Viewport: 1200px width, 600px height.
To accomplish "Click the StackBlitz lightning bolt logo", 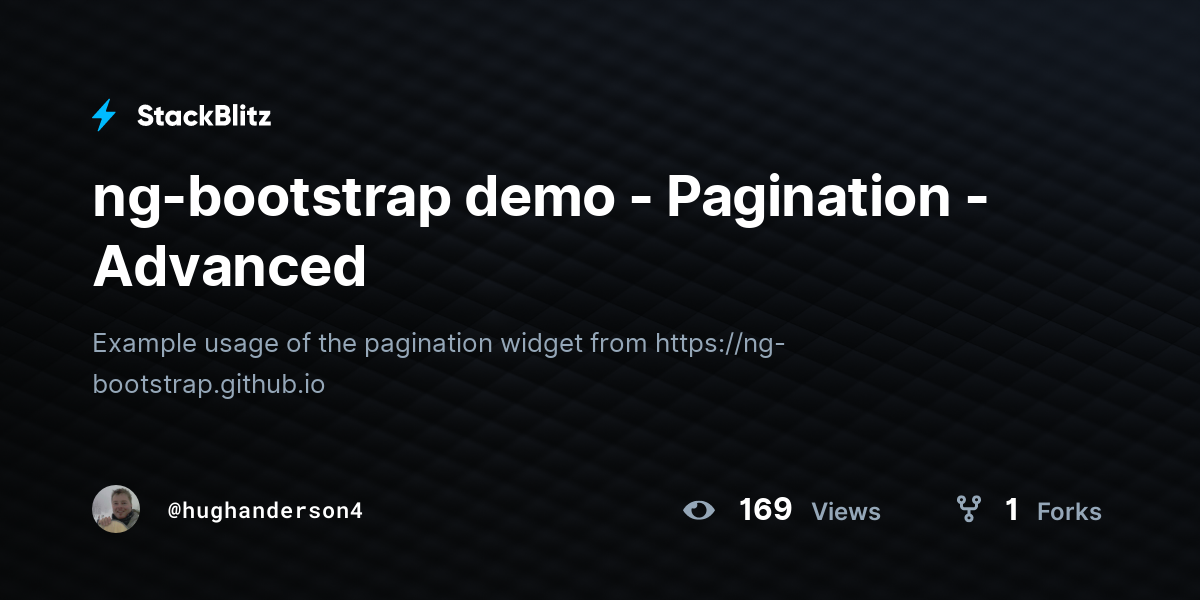I will 104,116.
